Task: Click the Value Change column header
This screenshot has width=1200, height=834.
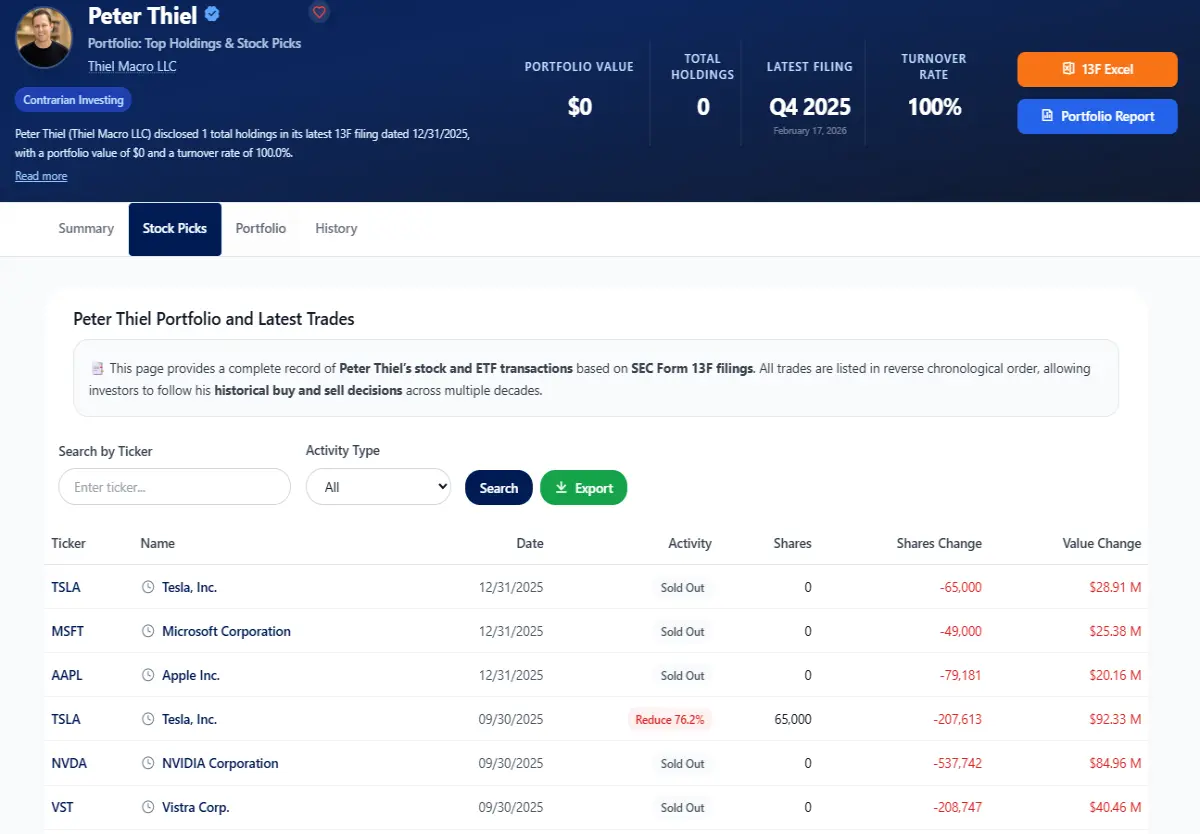Action: click(x=1102, y=543)
